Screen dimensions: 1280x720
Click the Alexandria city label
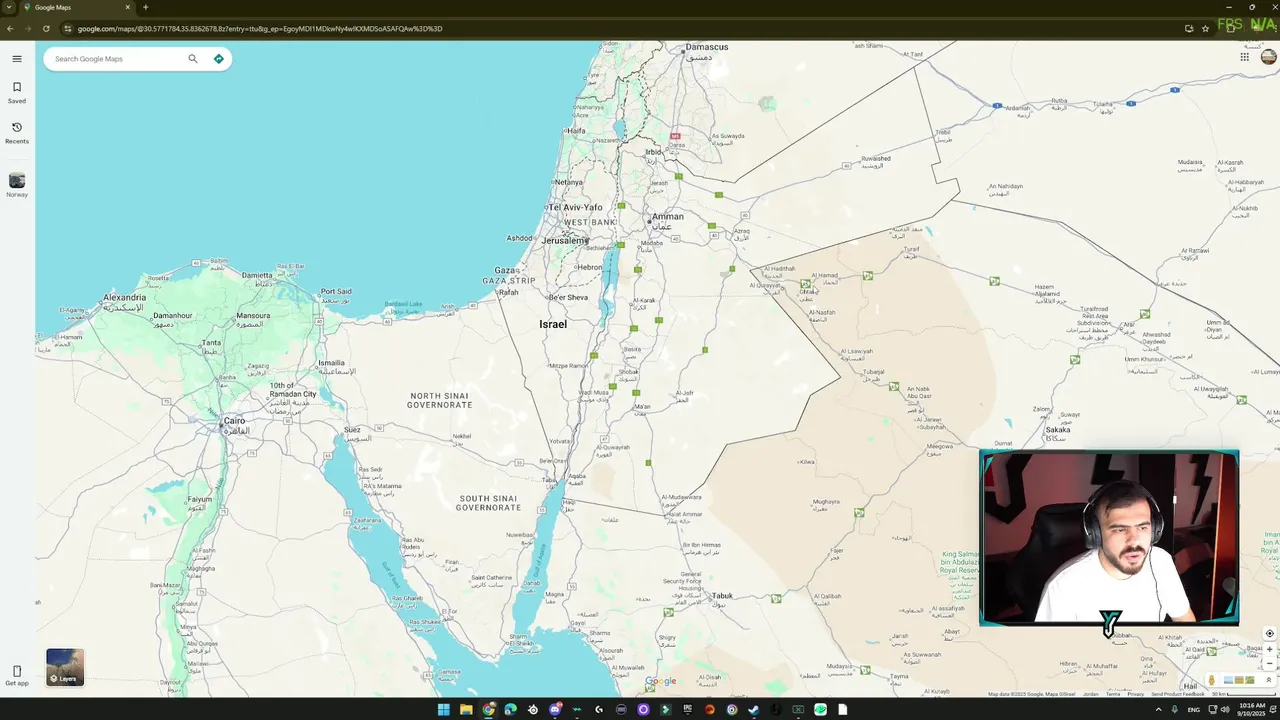124,297
